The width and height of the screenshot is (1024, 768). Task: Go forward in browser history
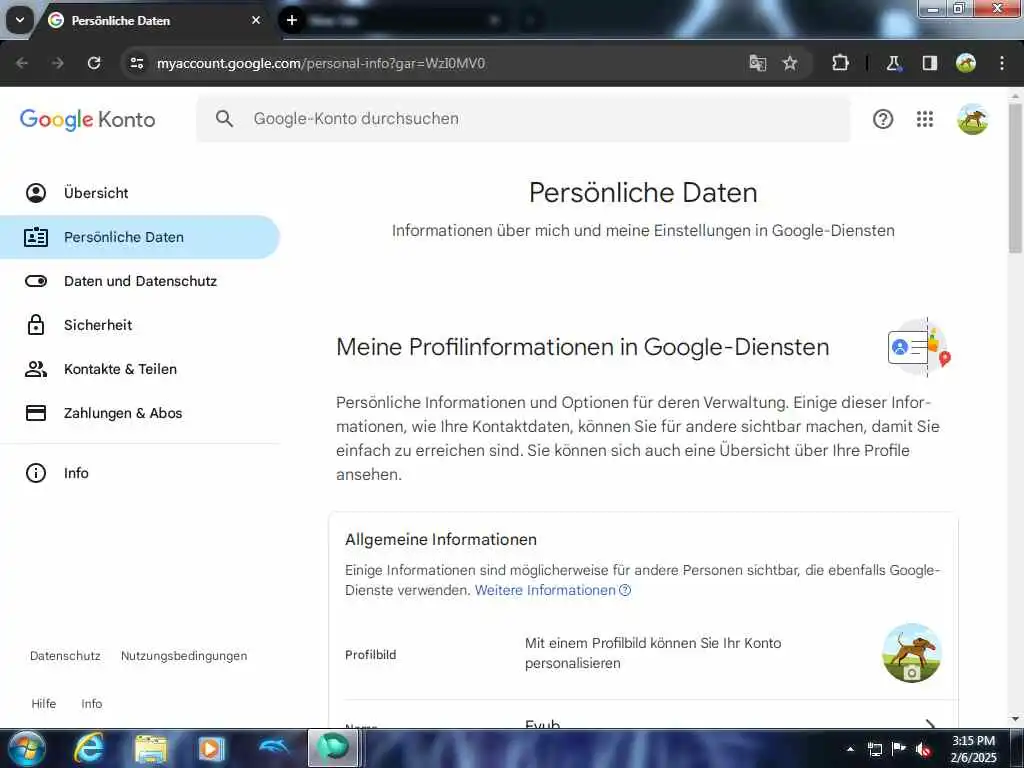pyautogui.click(x=58, y=63)
